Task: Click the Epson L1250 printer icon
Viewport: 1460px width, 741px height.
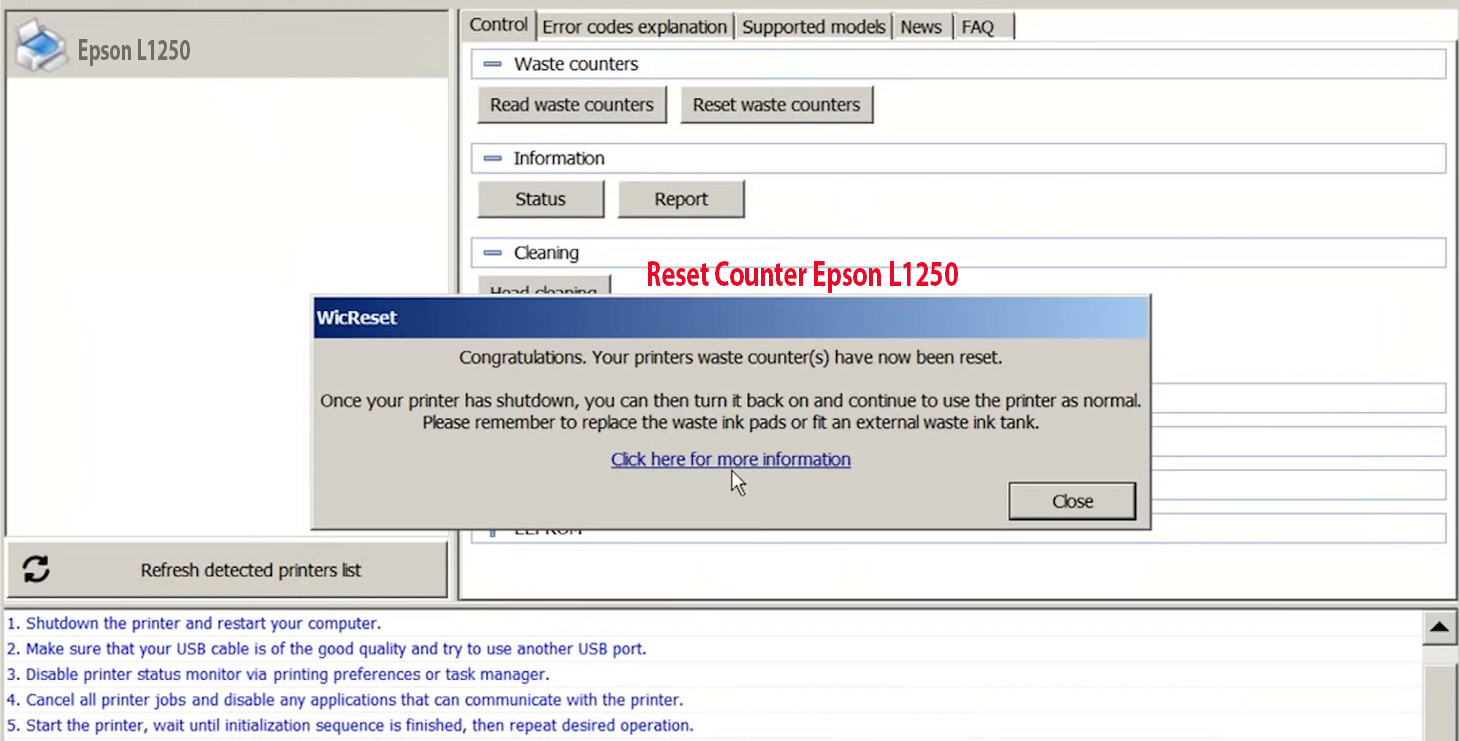Action: pyautogui.click(x=43, y=47)
